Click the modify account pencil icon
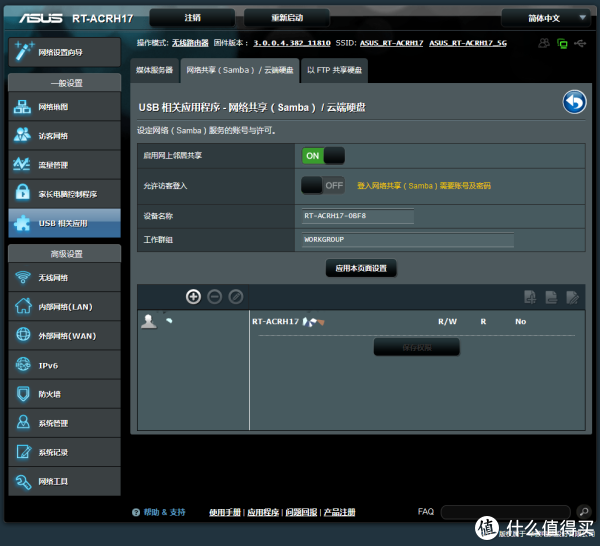The image size is (600, 546). click(x=236, y=297)
